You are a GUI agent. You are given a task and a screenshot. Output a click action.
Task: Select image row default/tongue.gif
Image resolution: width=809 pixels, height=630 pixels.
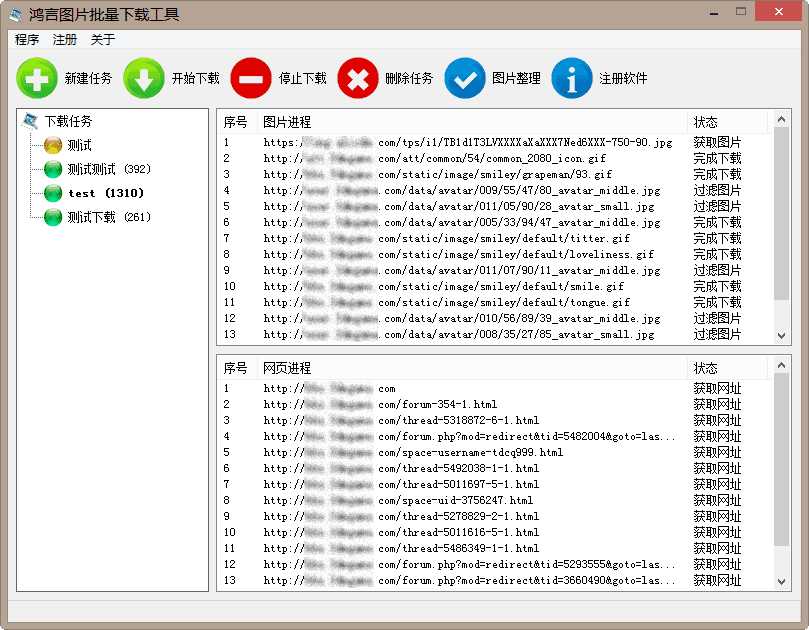tap(495, 302)
